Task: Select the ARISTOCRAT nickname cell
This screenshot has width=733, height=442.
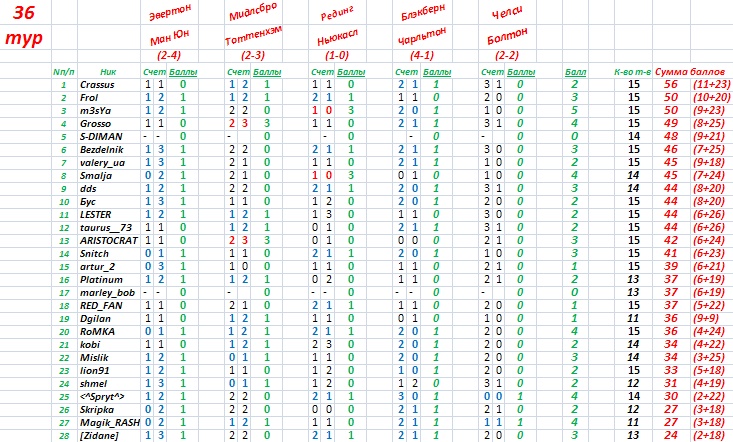Action: coord(101,242)
